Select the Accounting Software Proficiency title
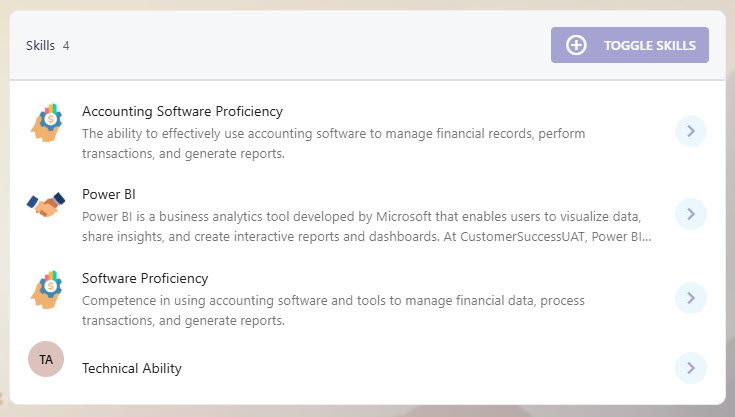This screenshot has height=417, width=735. click(182, 112)
